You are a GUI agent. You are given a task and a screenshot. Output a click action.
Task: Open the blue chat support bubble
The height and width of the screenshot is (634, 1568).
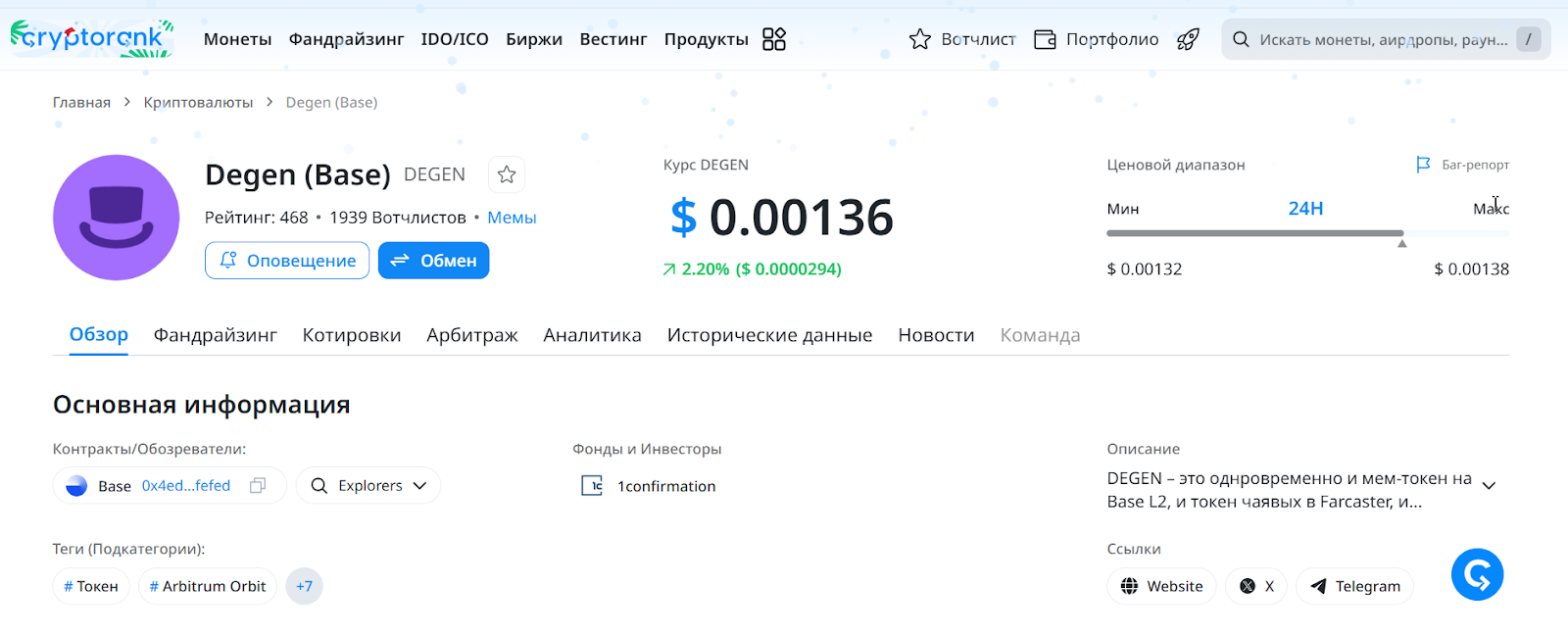pos(1477,574)
